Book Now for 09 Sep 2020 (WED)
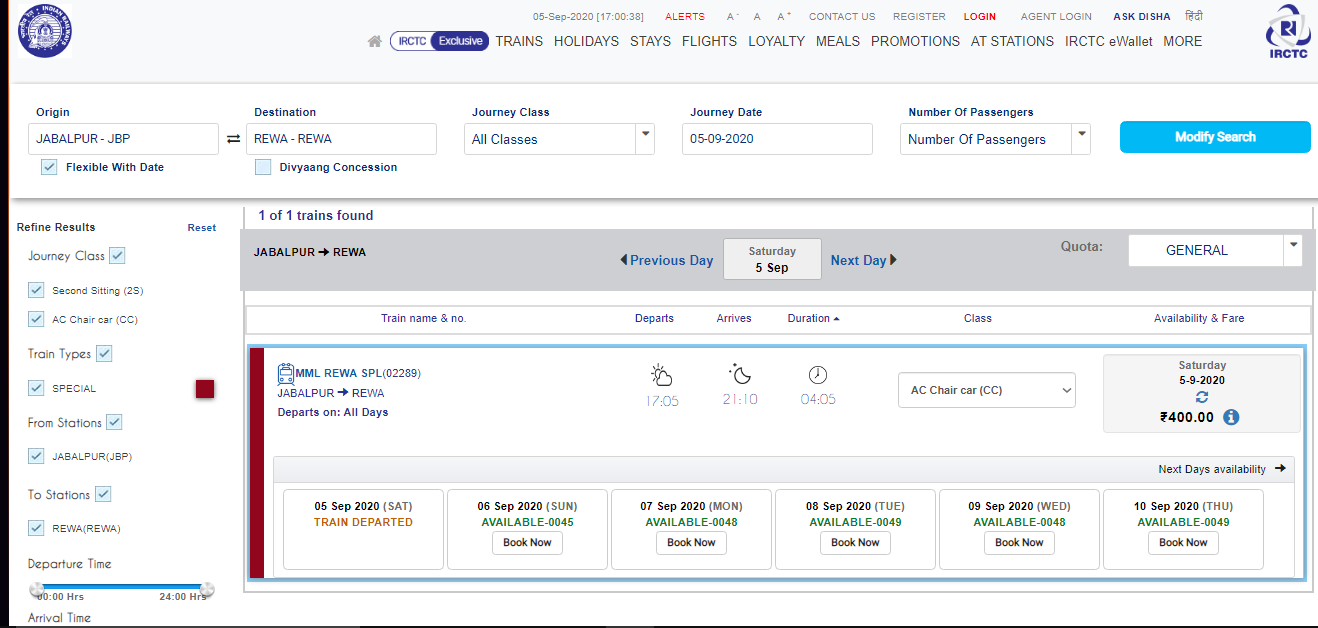 pyautogui.click(x=1019, y=543)
